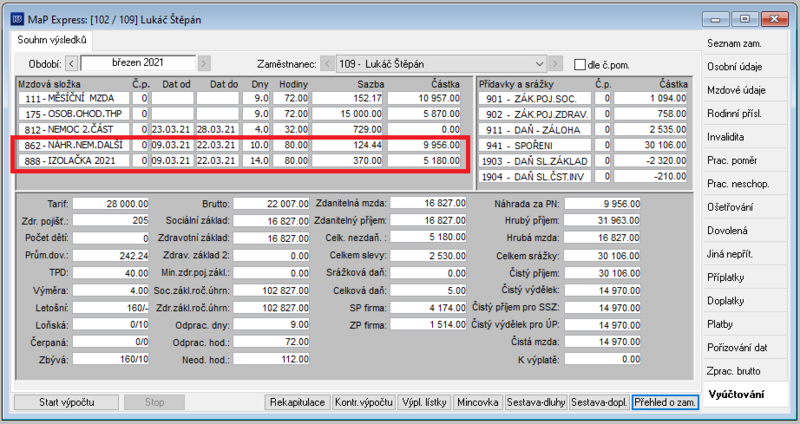Click the Tarif field showing 28 000.00

click(x=111, y=204)
